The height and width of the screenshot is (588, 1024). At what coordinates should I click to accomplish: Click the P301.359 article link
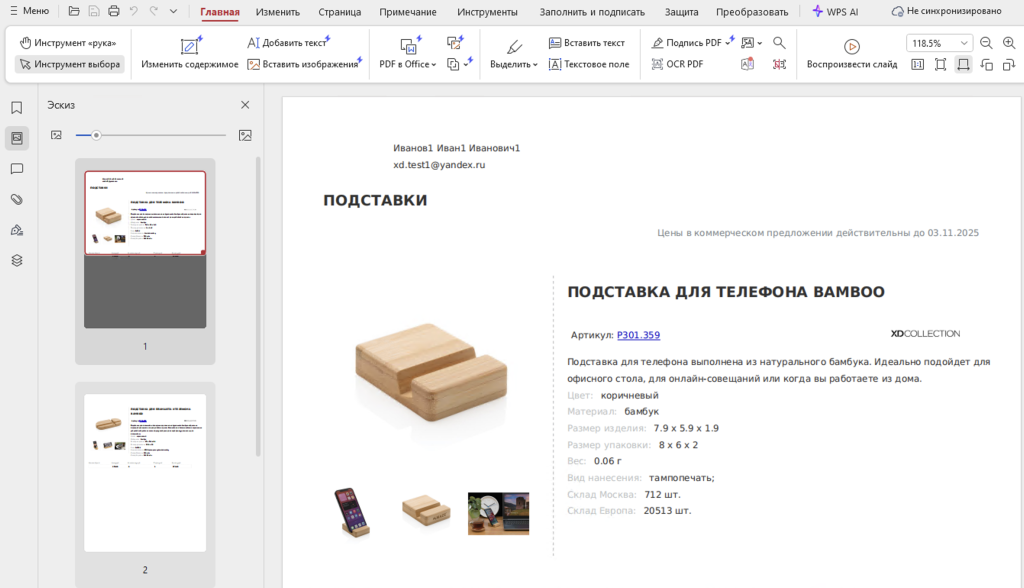pyautogui.click(x=638, y=335)
